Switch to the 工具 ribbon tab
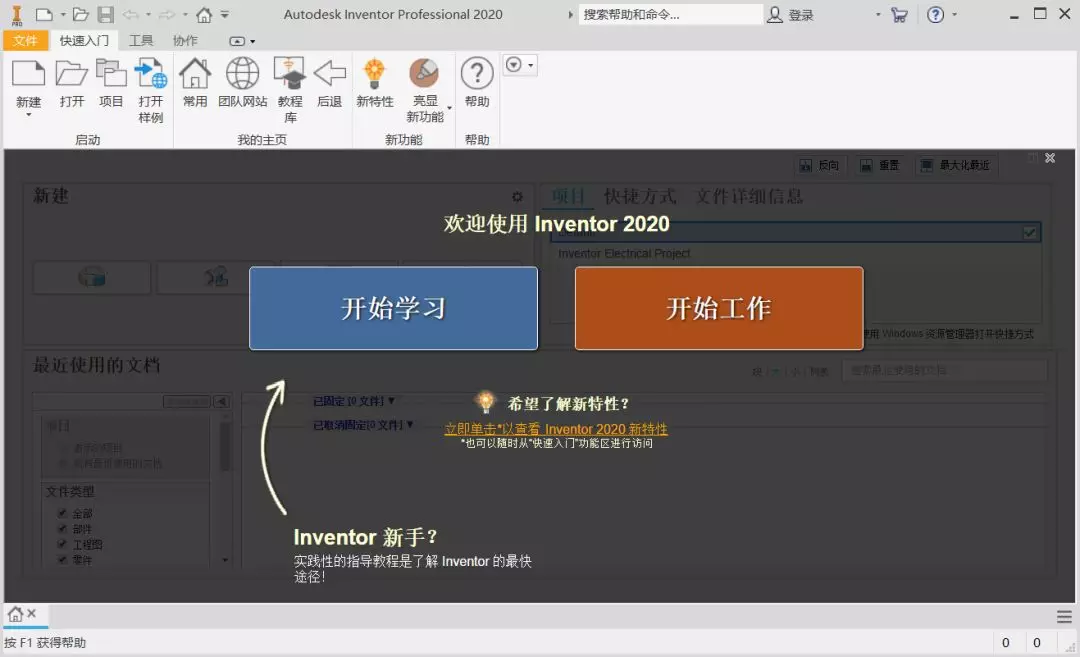The width and height of the screenshot is (1080, 657). pos(141,41)
